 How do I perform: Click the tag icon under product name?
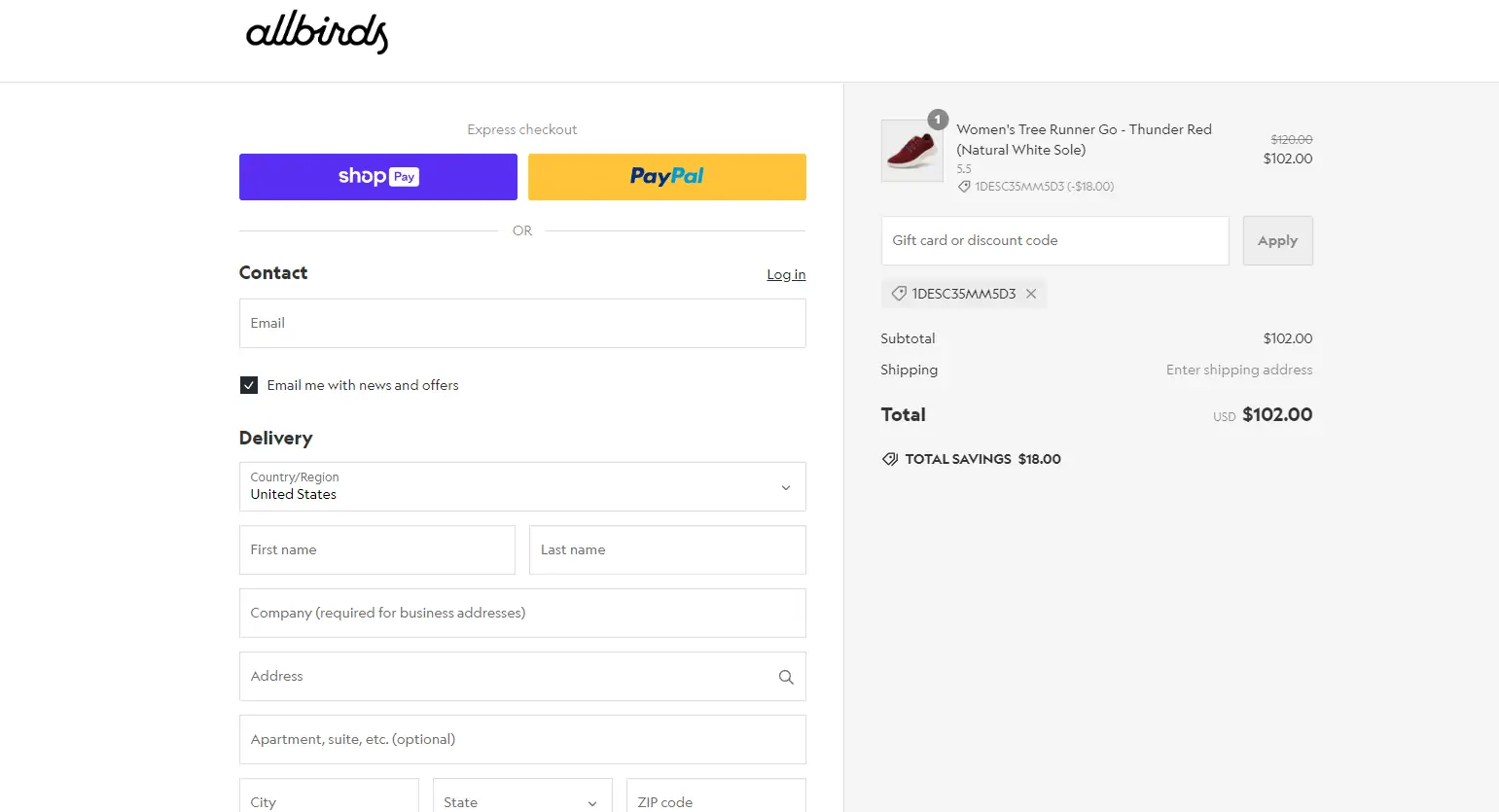point(964,187)
